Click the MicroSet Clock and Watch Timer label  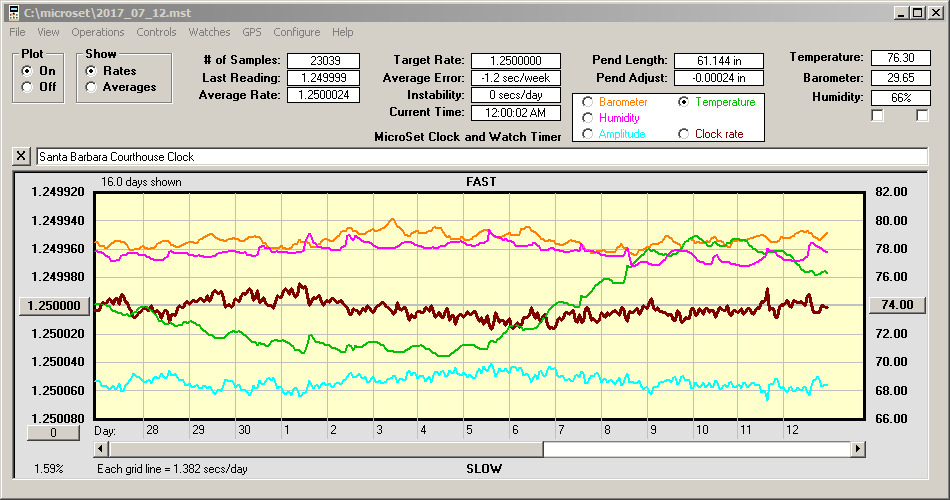click(x=468, y=137)
